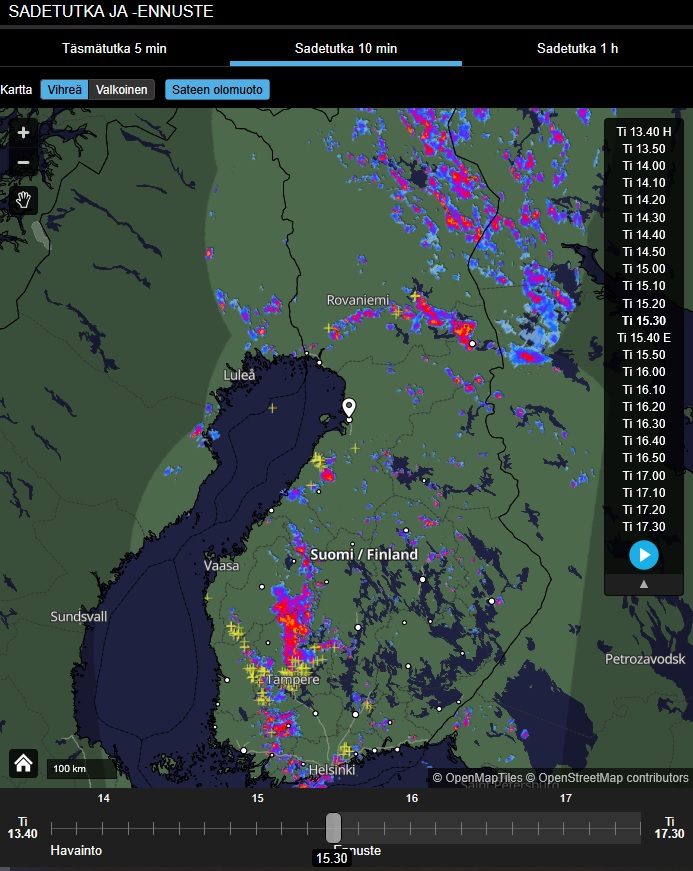
Task: Reset map with home icon
Action: coord(23,763)
